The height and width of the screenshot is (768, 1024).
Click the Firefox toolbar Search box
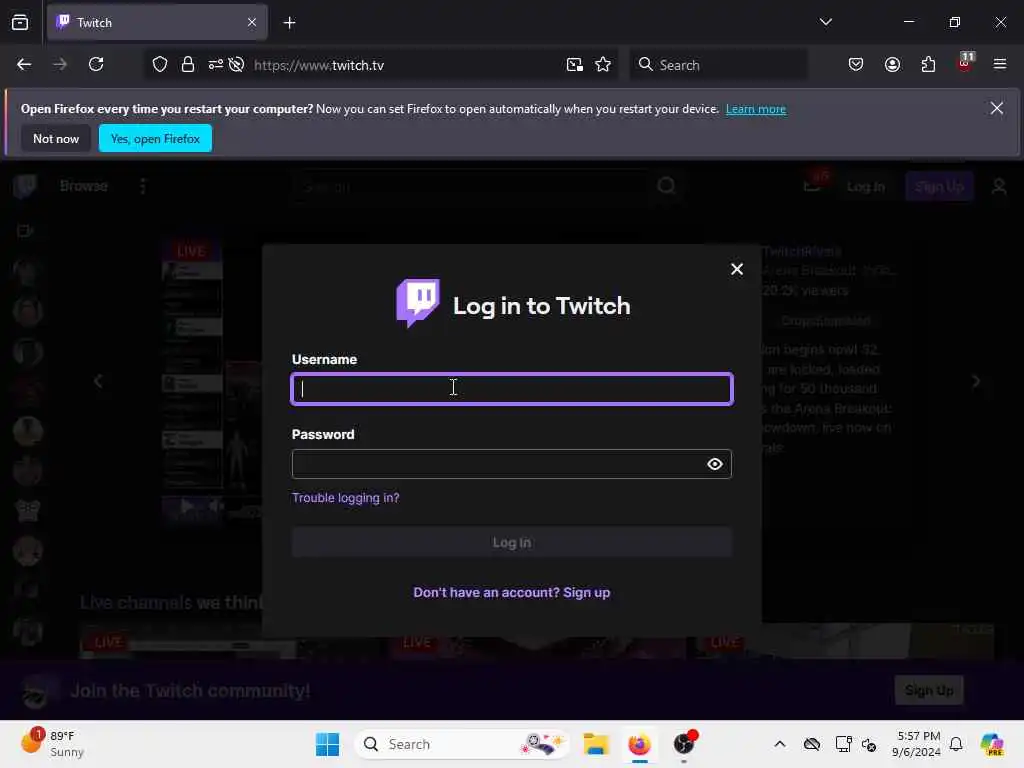pyautogui.click(x=718, y=65)
